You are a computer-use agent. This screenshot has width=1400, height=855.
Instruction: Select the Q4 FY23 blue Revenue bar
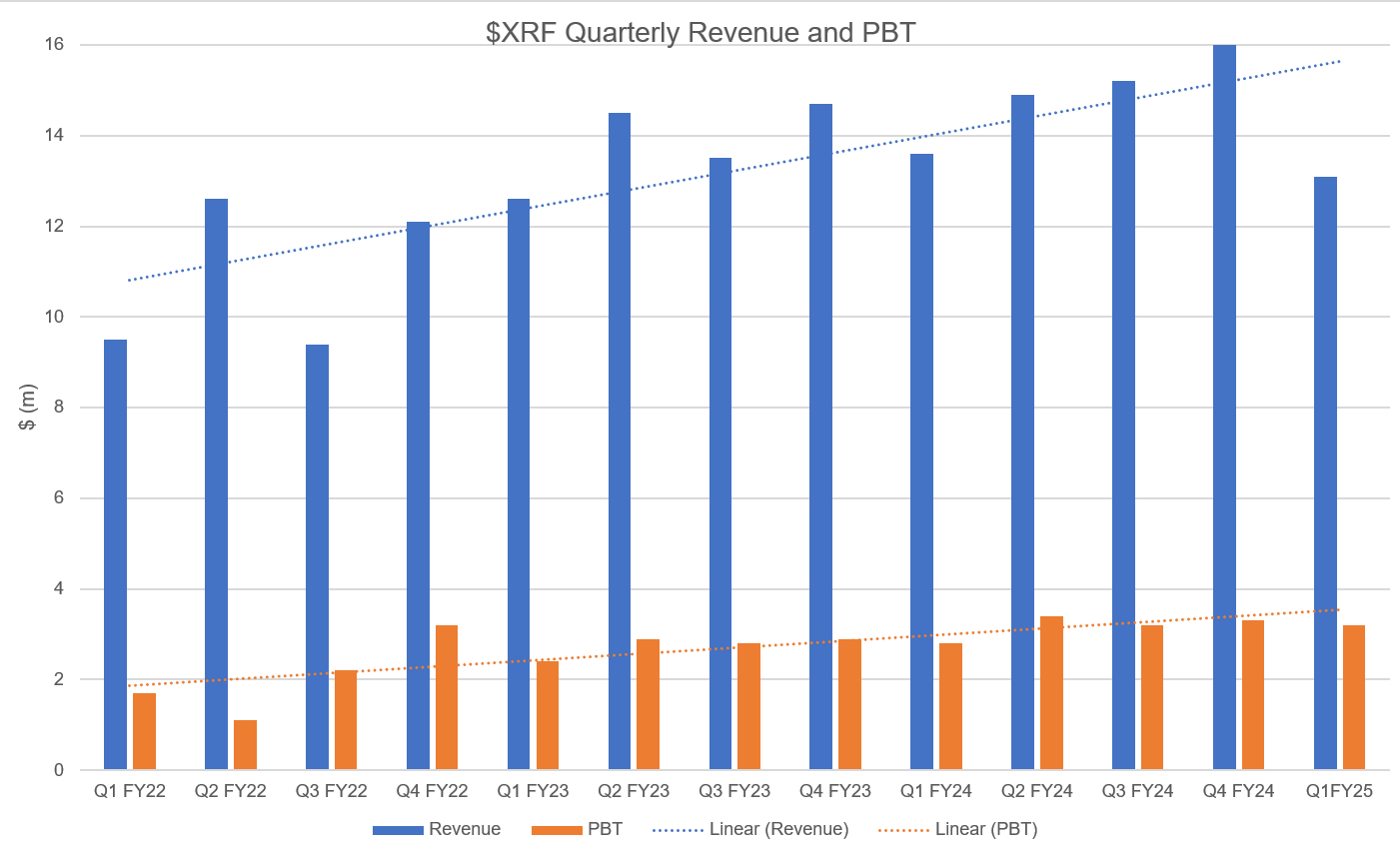pos(821,436)
